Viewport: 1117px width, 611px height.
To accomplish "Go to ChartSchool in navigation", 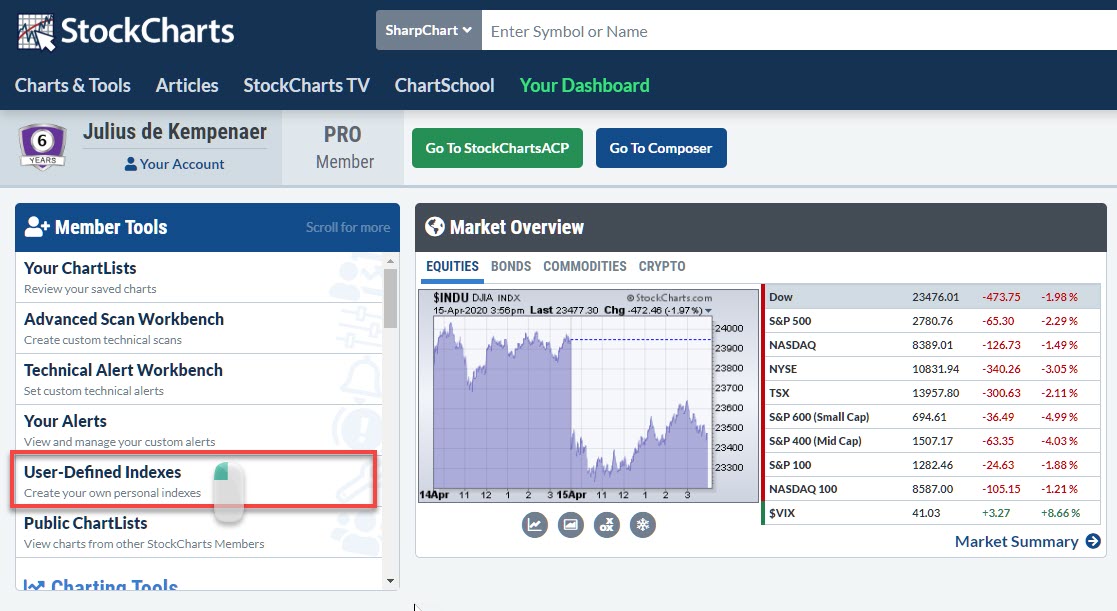I will coord(444,85).
